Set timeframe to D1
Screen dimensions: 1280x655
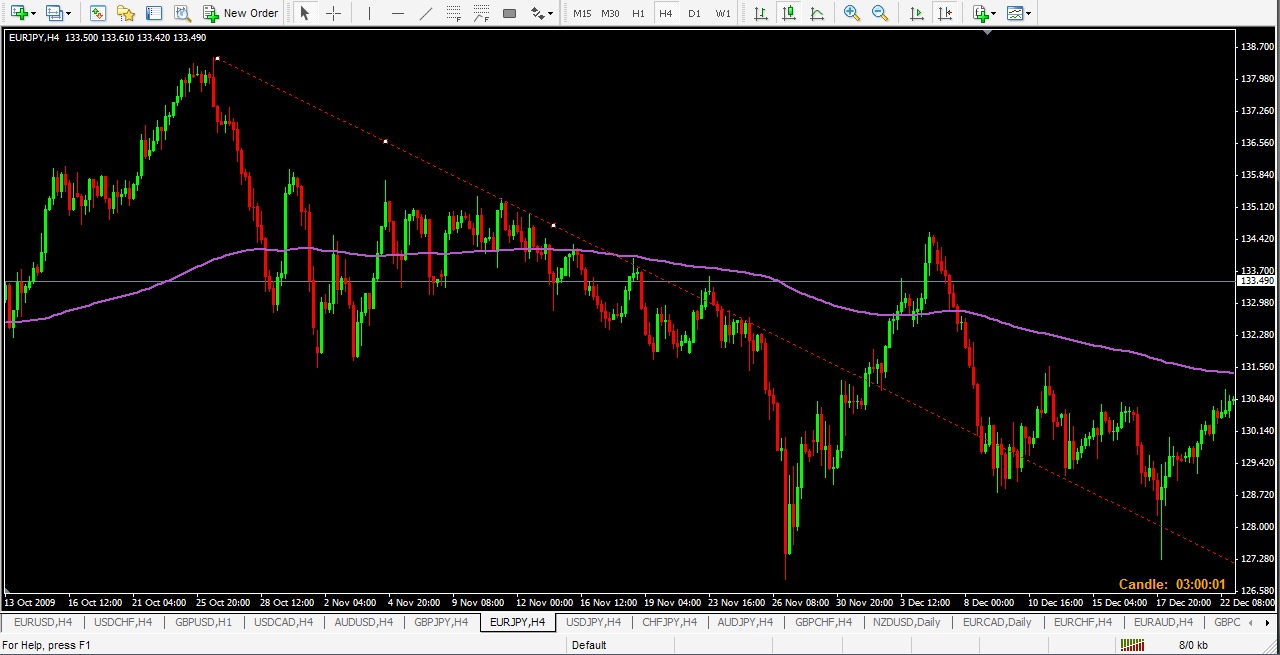(x=694, y=13)
